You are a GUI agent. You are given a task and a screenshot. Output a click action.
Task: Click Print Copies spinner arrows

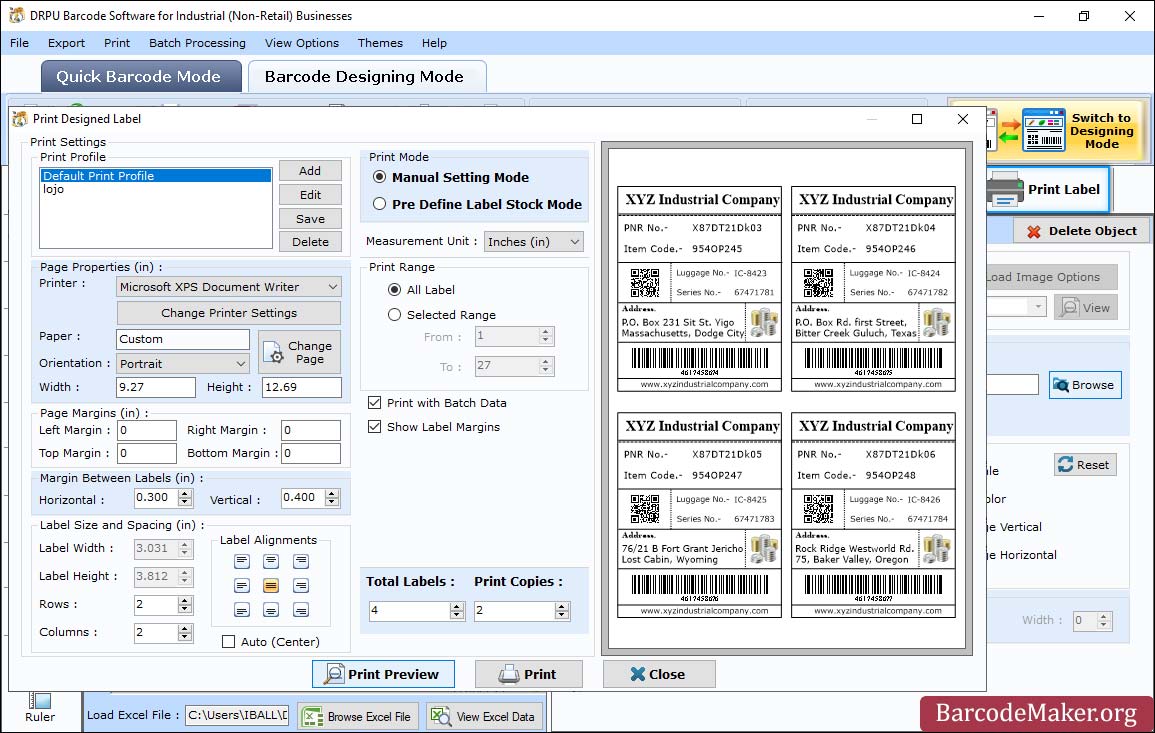562,611
